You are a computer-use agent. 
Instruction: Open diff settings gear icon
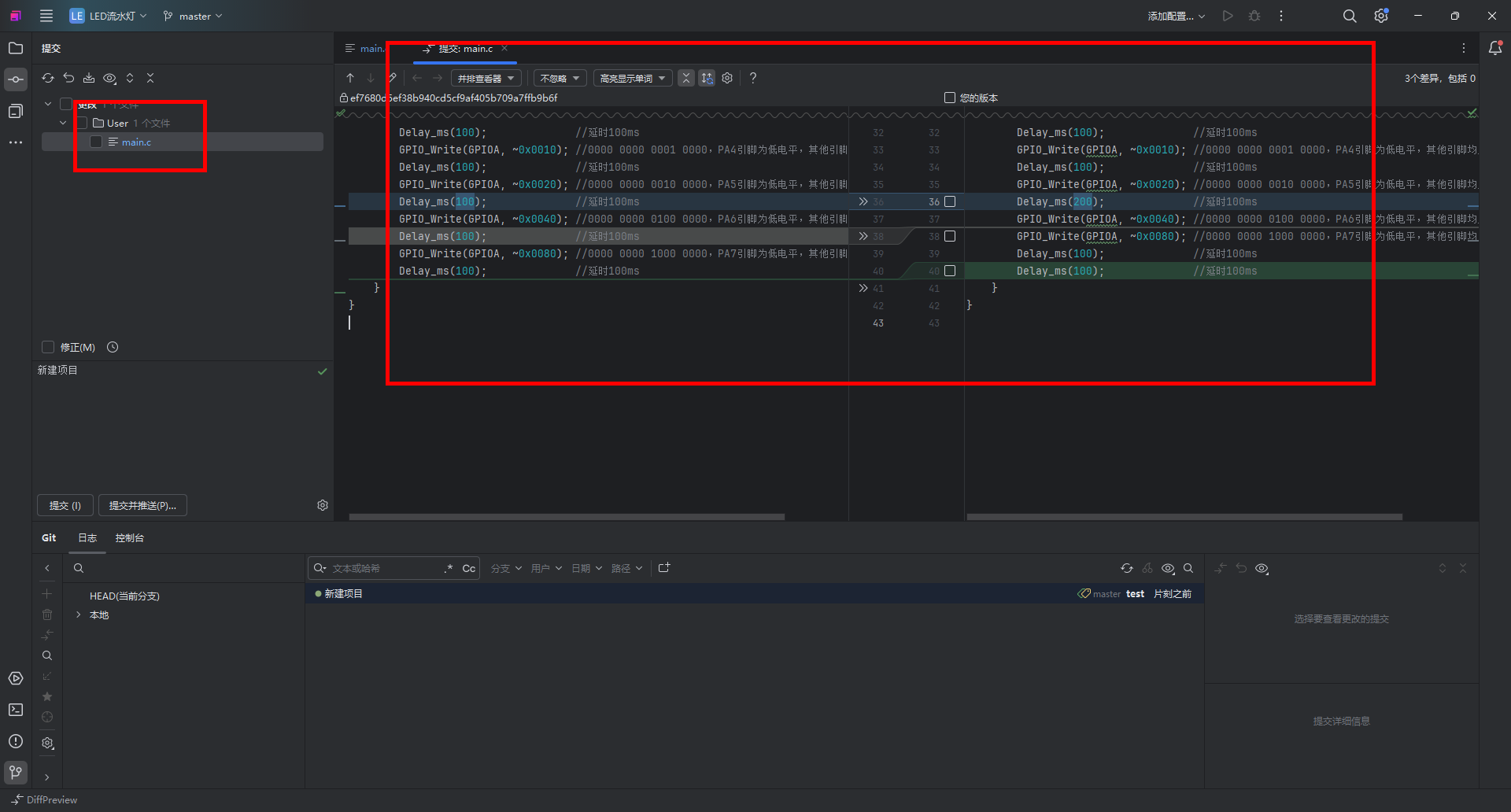727,78
